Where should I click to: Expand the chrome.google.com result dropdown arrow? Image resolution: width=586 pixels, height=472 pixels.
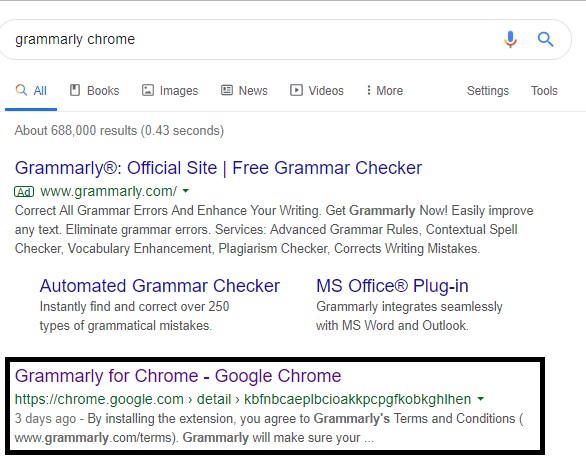click(481, 399)
